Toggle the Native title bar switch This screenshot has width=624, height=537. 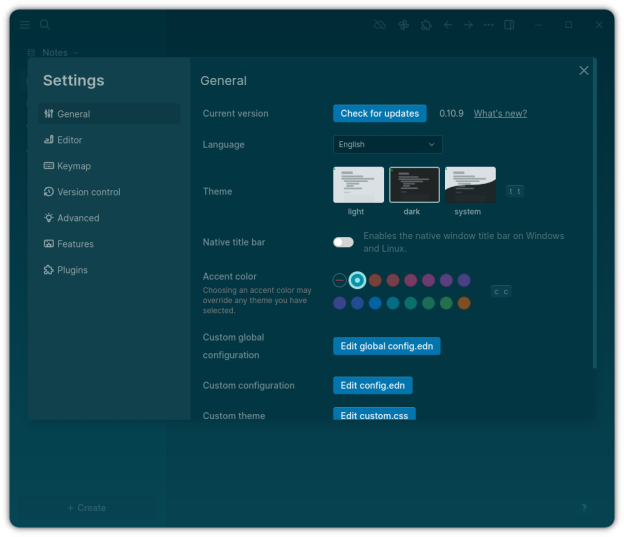tap(343, 242)
